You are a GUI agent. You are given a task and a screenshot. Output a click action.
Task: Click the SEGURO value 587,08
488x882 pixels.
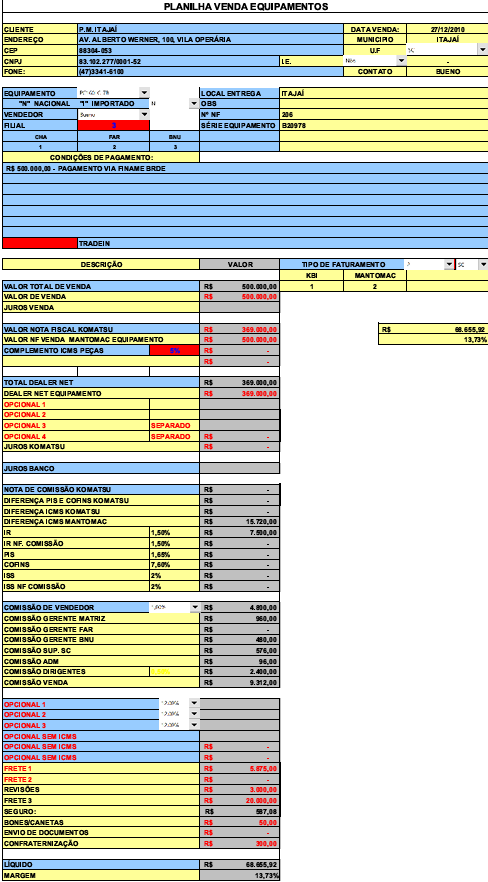[240, 811]
